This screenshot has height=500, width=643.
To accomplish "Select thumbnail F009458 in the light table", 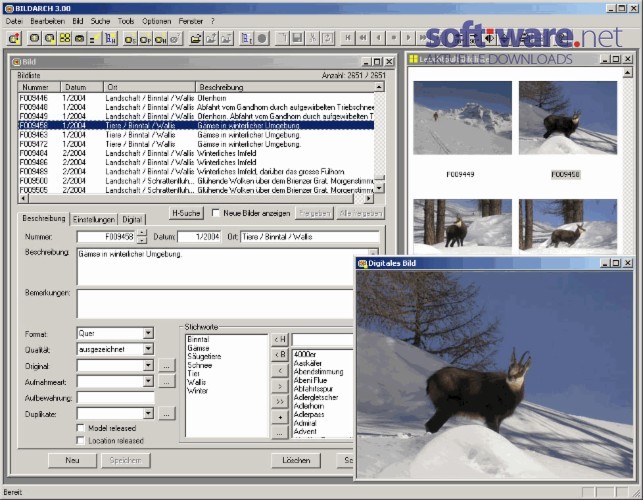I will point(568,118).
